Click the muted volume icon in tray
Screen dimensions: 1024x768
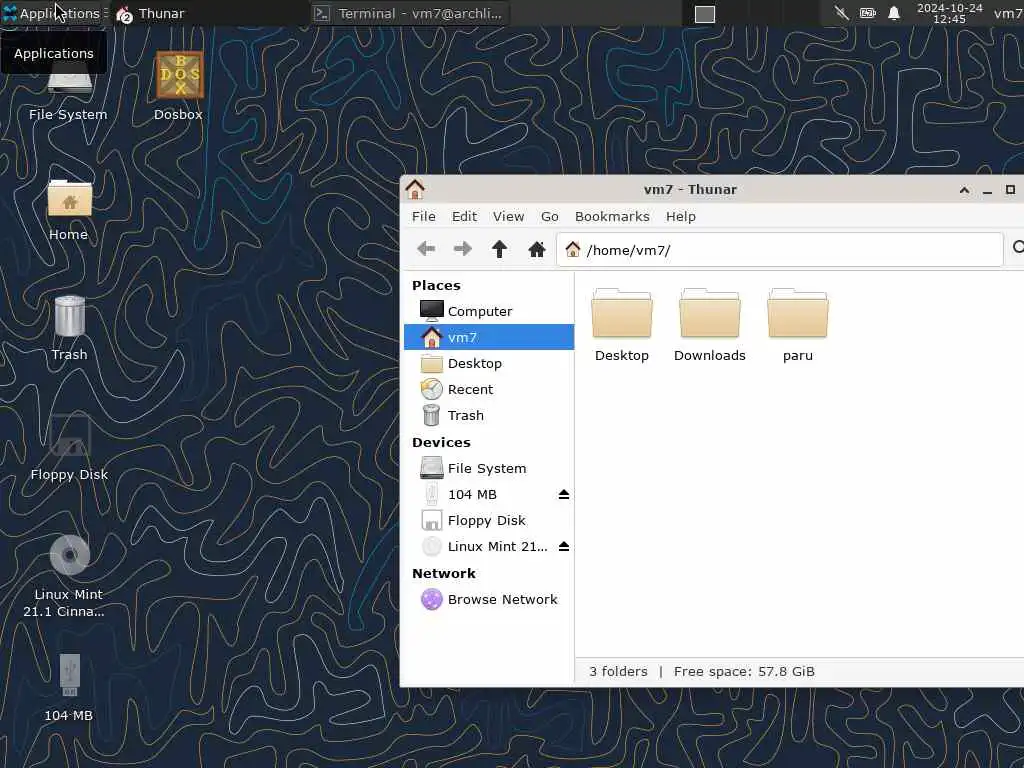(842, 13)
